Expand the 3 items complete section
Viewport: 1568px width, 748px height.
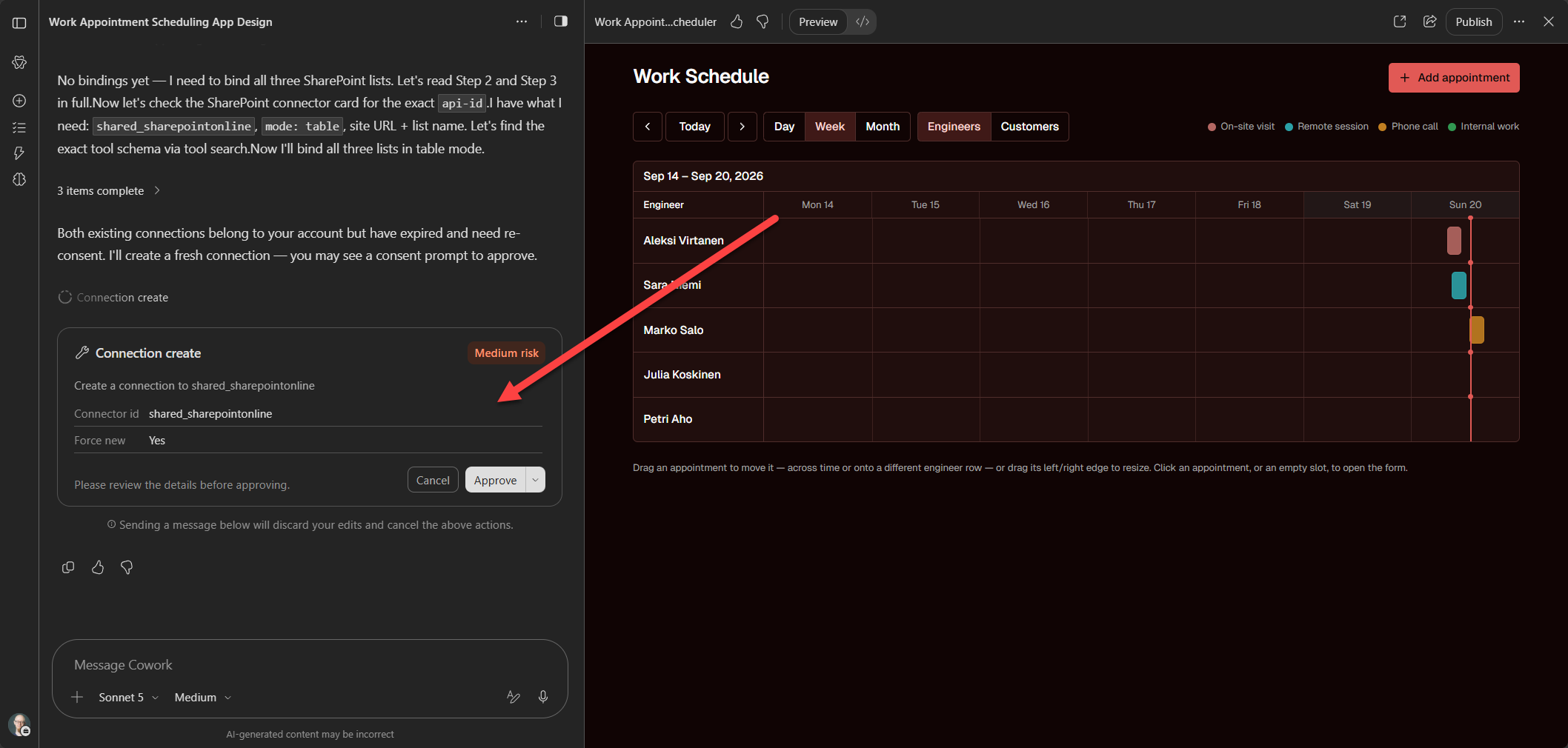[108, 190]
